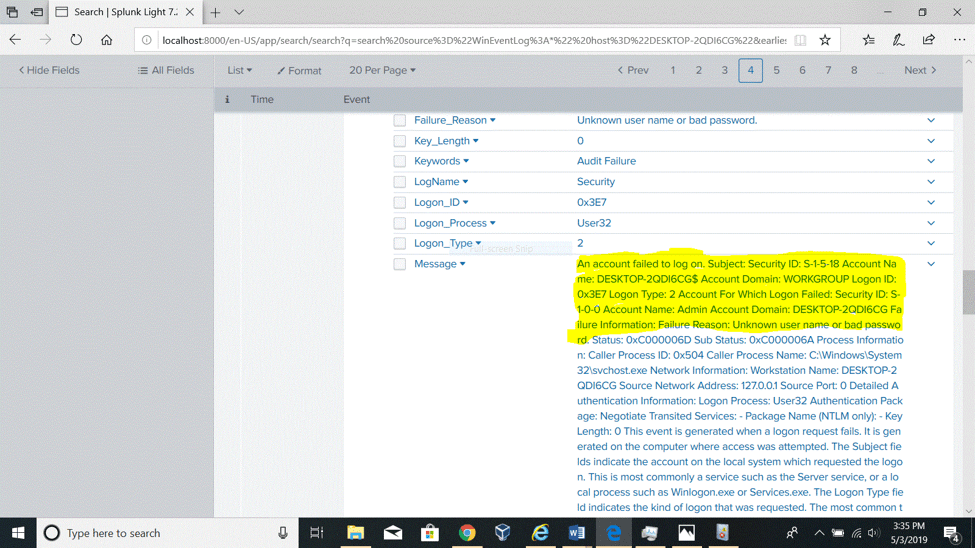Screen dimensions: 975x548
Task: Open the List display dropdown
Action: [x=239, y=70]
